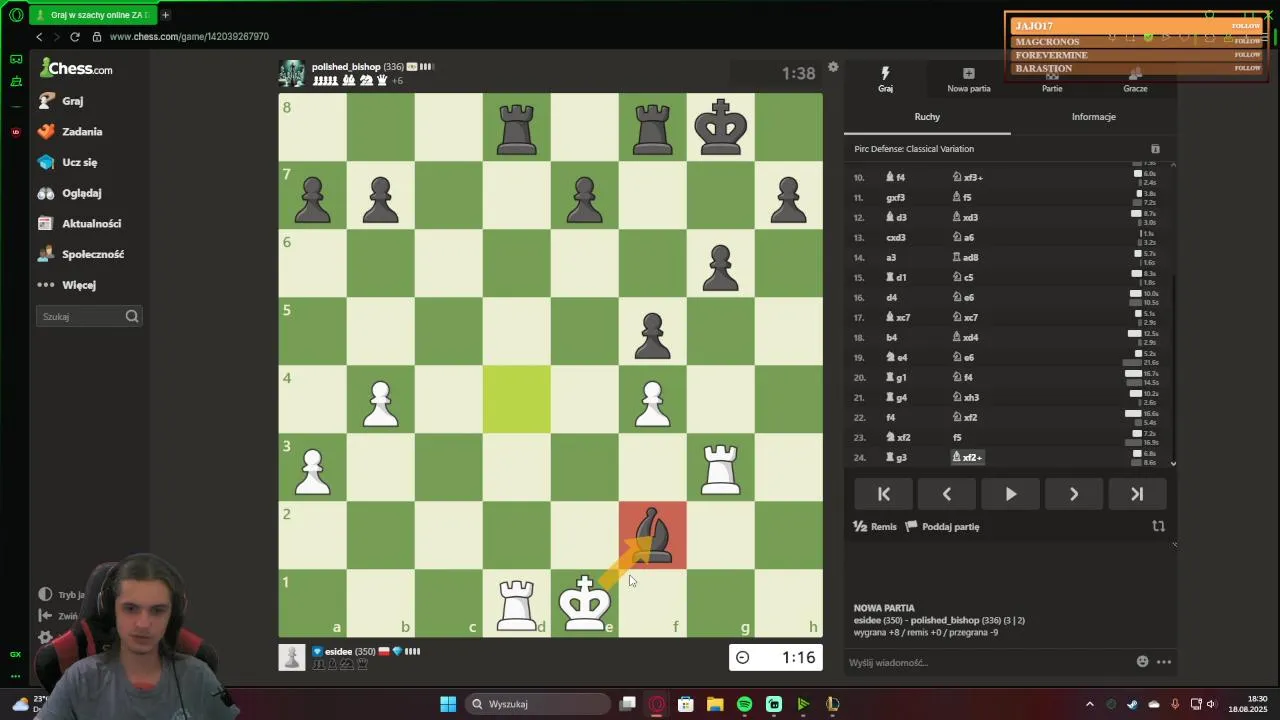The width and height of the screenshot is (1280, 720).
Task: Open Windows Start menu
Action: tap(448, 704)
